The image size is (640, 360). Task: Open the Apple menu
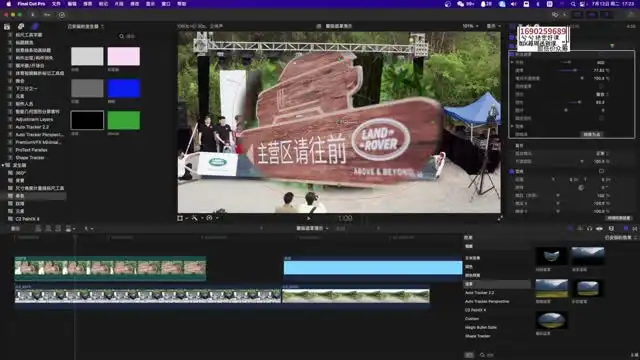[x=8, y=4]
